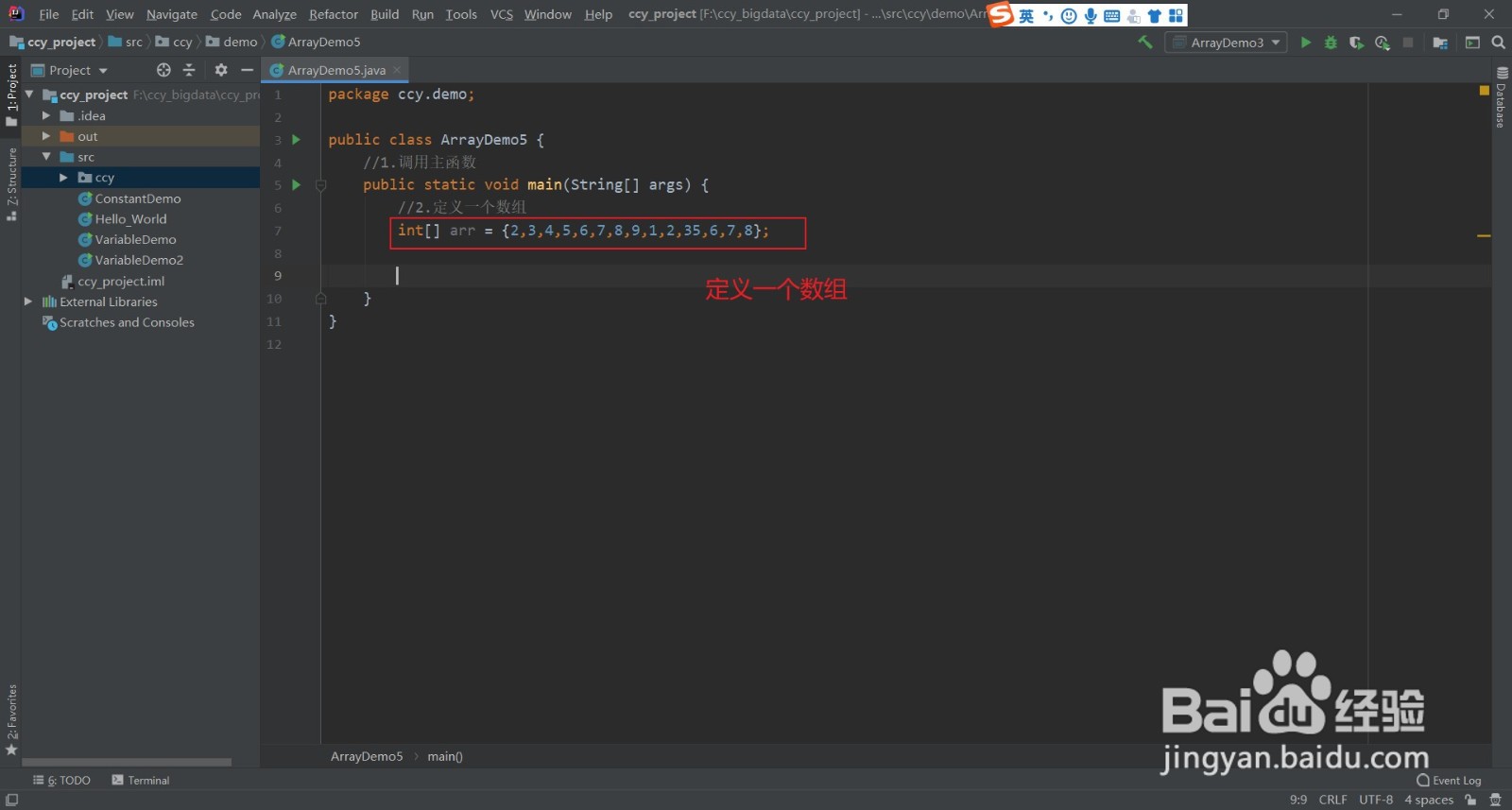The height and width of the screenshot is (810, 1512).
Task: Click the run gutter arrow on line 3
Action: [x=296, y=140]
